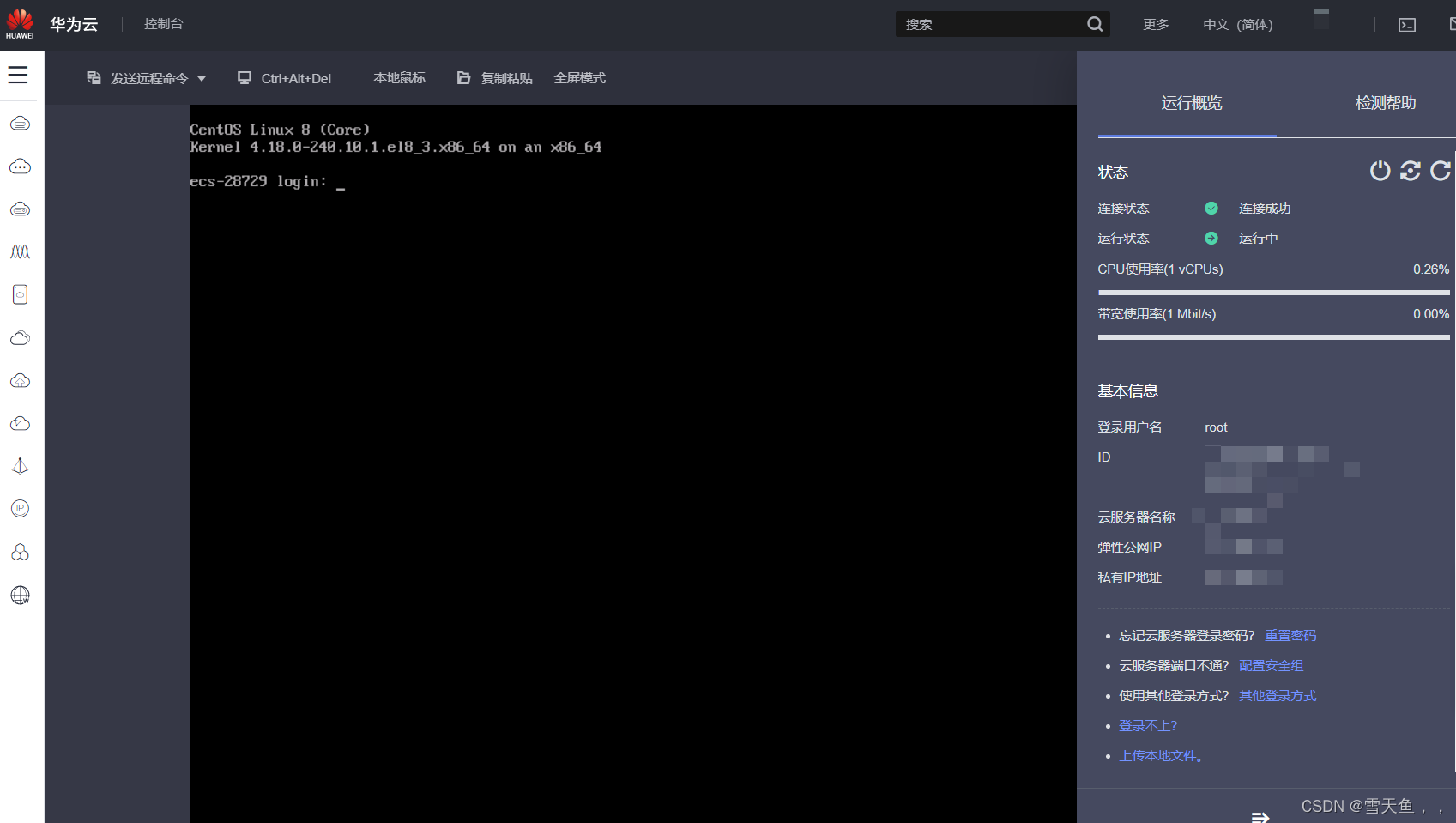Image resolution: width=1456 pixels, height=823 pixels.
Task: Click the globe icon in the sidebar
Action: pyautogui.click(x=21, y=595)
